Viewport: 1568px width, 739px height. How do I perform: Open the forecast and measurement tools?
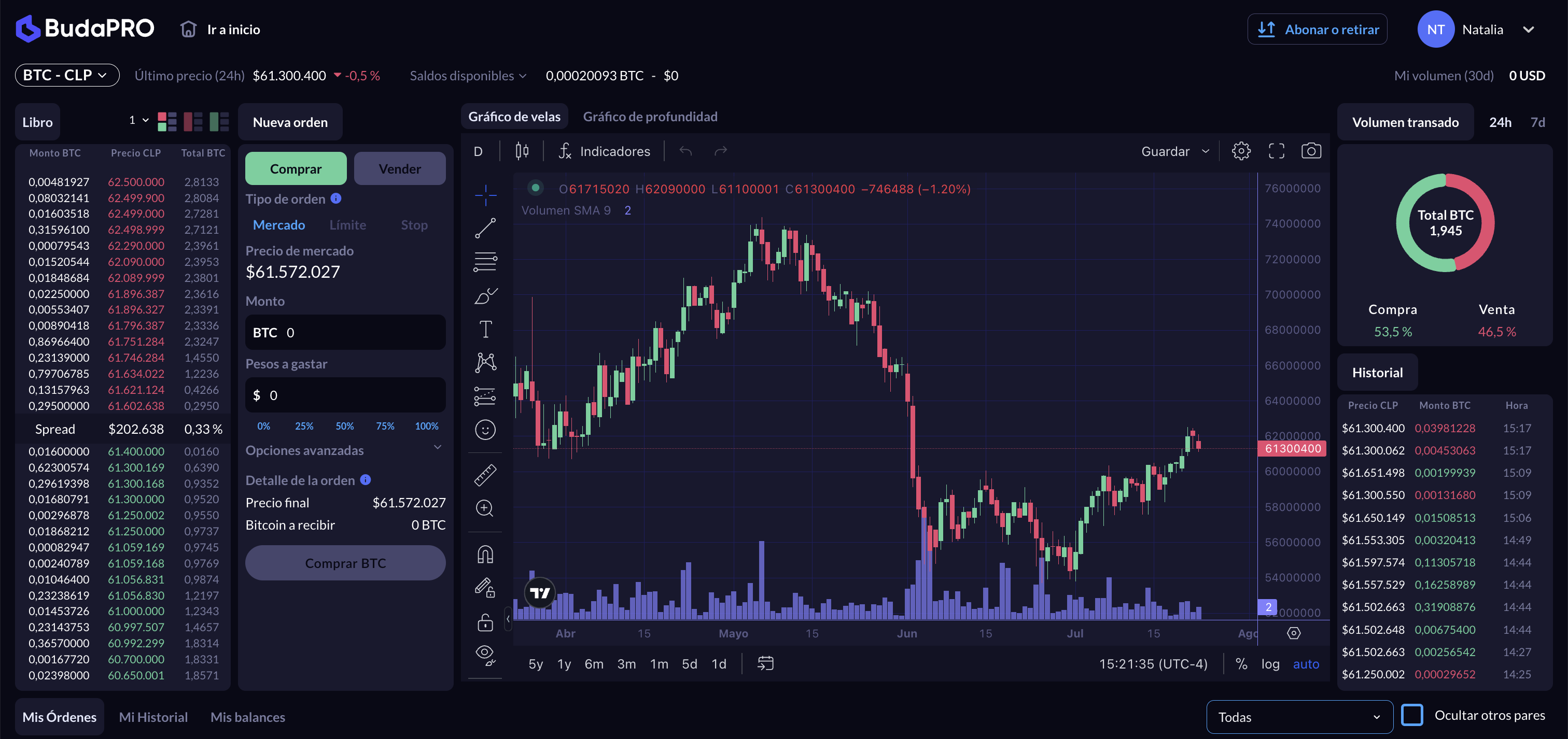click(x=485, y=396)
